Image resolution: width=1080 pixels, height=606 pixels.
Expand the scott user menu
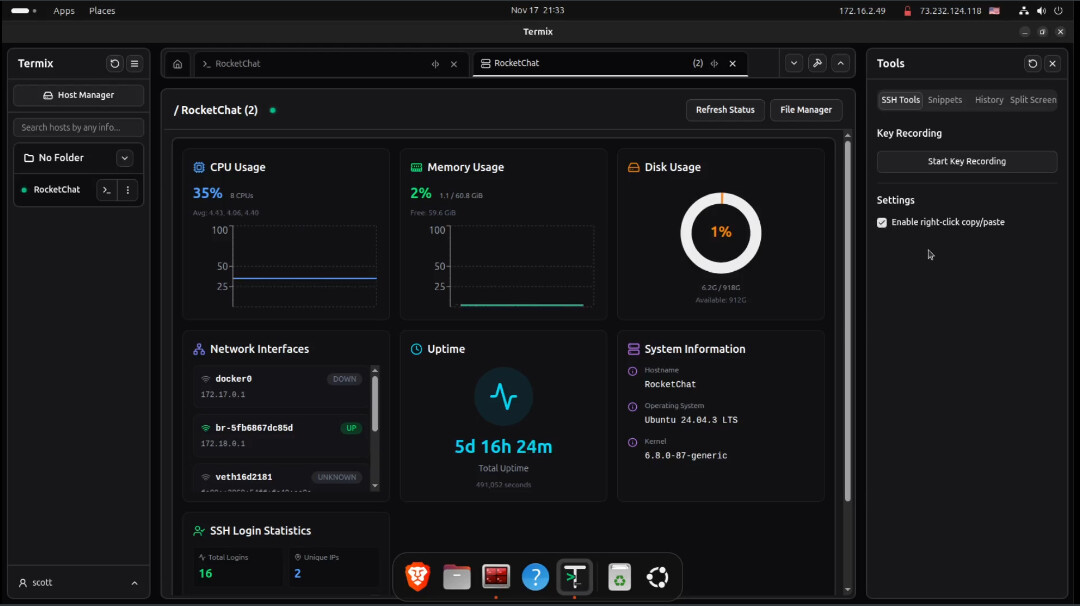click(x=134, y=583)
